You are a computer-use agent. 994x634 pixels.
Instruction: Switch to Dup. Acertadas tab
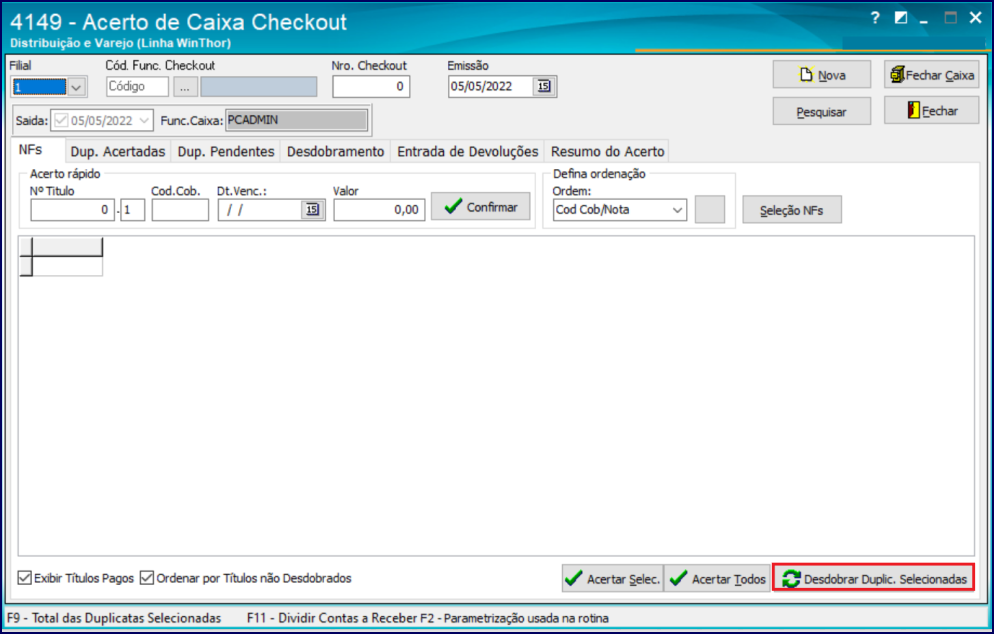tap(118, 152)
